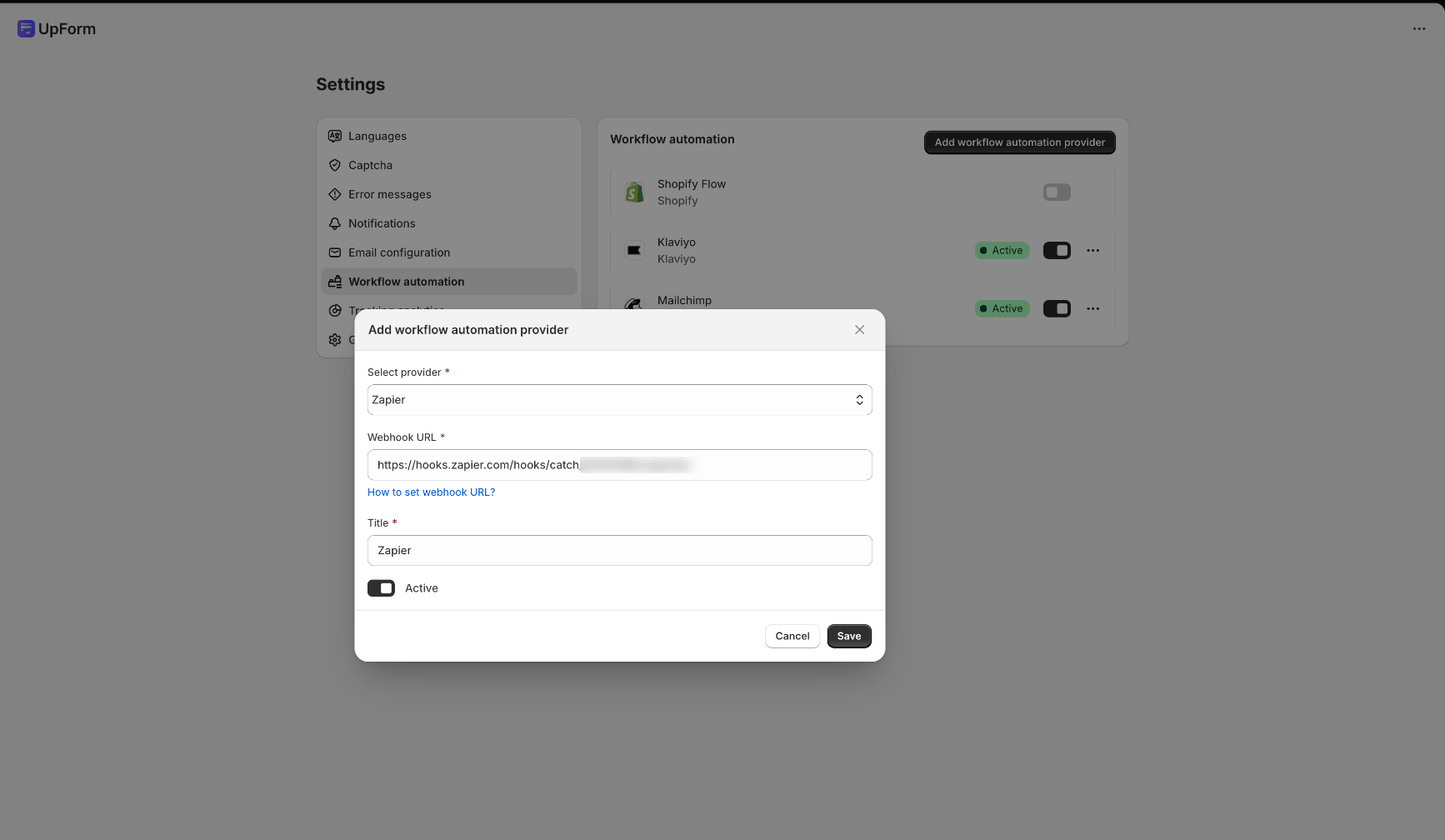This screenshot has height=840, width=1445.
Task: Click the Languages sidebar icon
Action: pyautogui.click(x=335, y=136)
